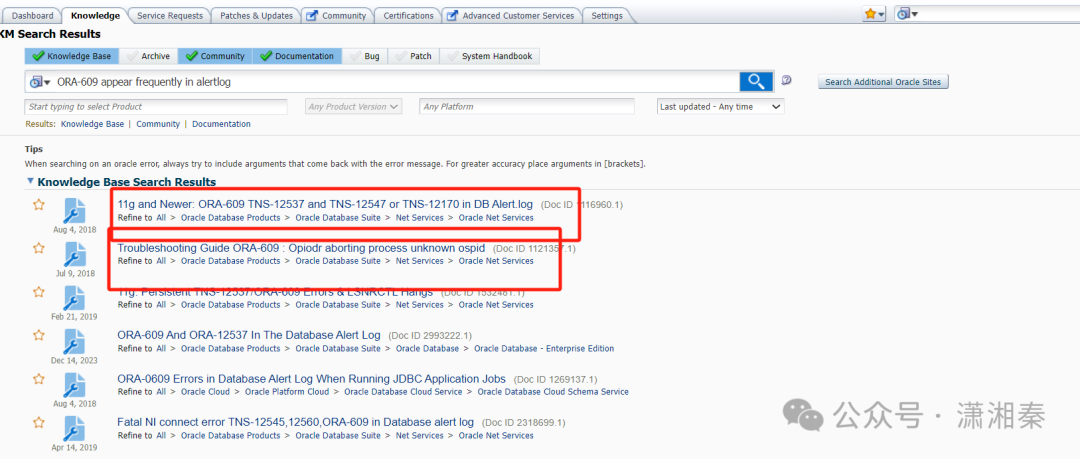Refine to Oracle Database Cloud Service
This screenshot has width=1080, height=459.
click(403, 392)
